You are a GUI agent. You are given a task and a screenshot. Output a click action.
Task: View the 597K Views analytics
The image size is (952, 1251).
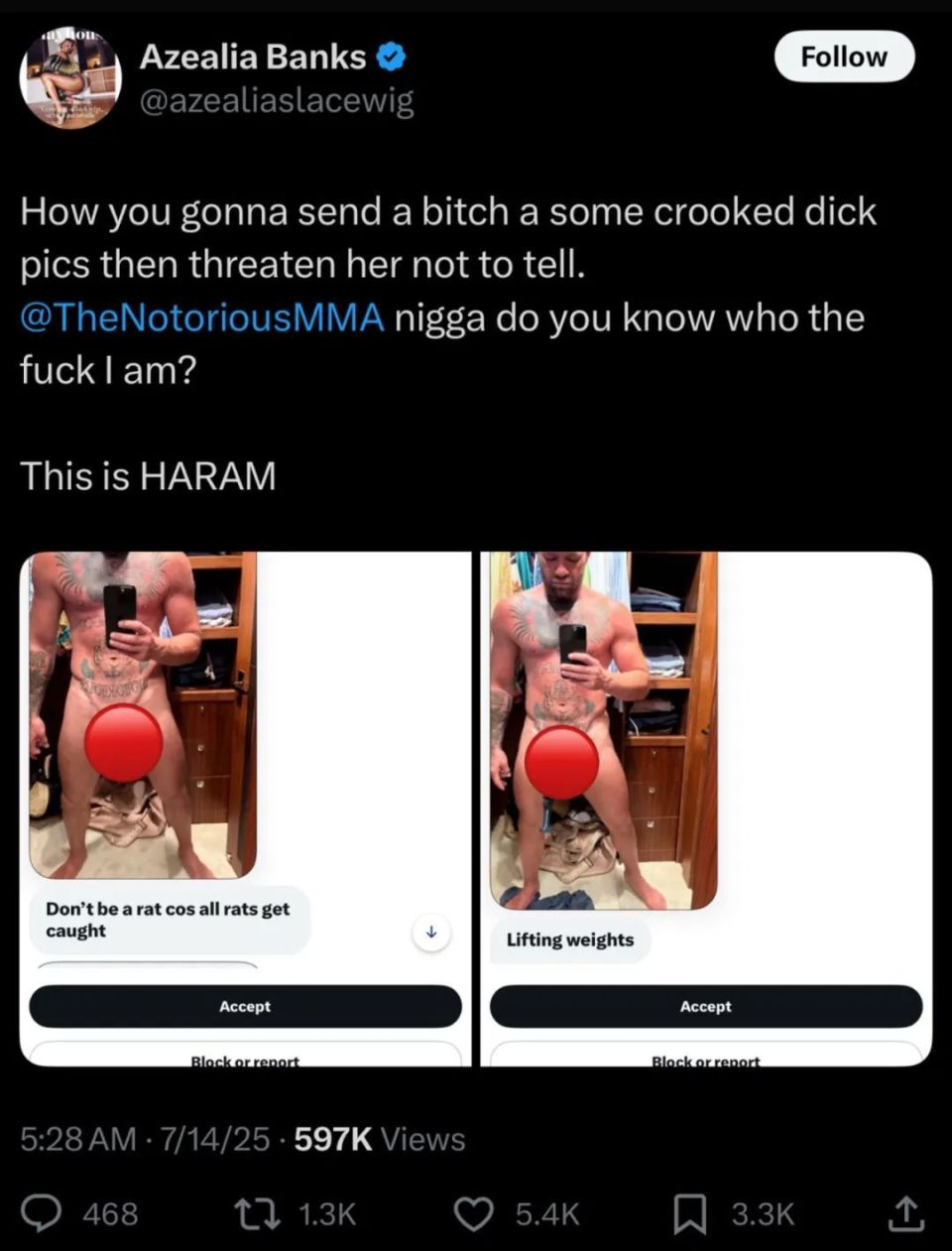[x=380, y=1138]
